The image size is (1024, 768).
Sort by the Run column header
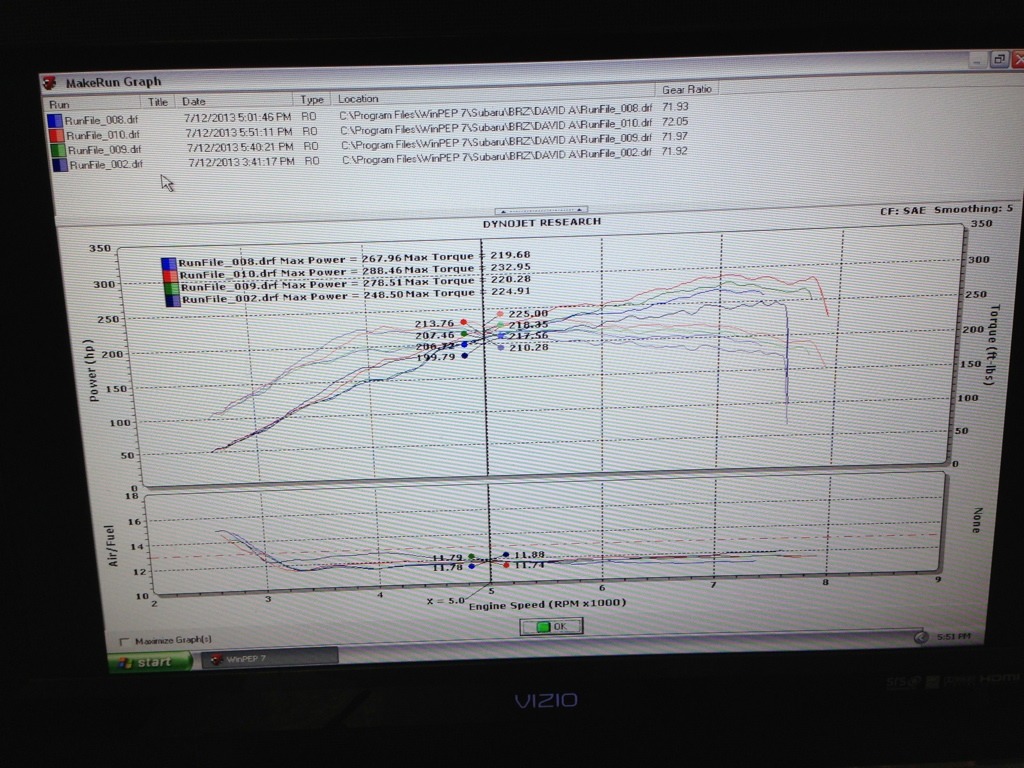60,104
